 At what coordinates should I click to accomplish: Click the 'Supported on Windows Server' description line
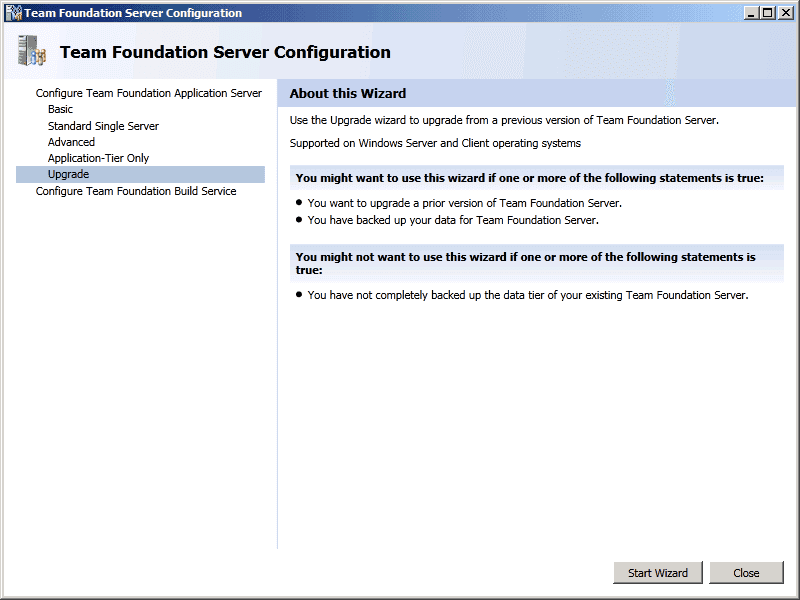pyautogui.click(x=435, y=143)
